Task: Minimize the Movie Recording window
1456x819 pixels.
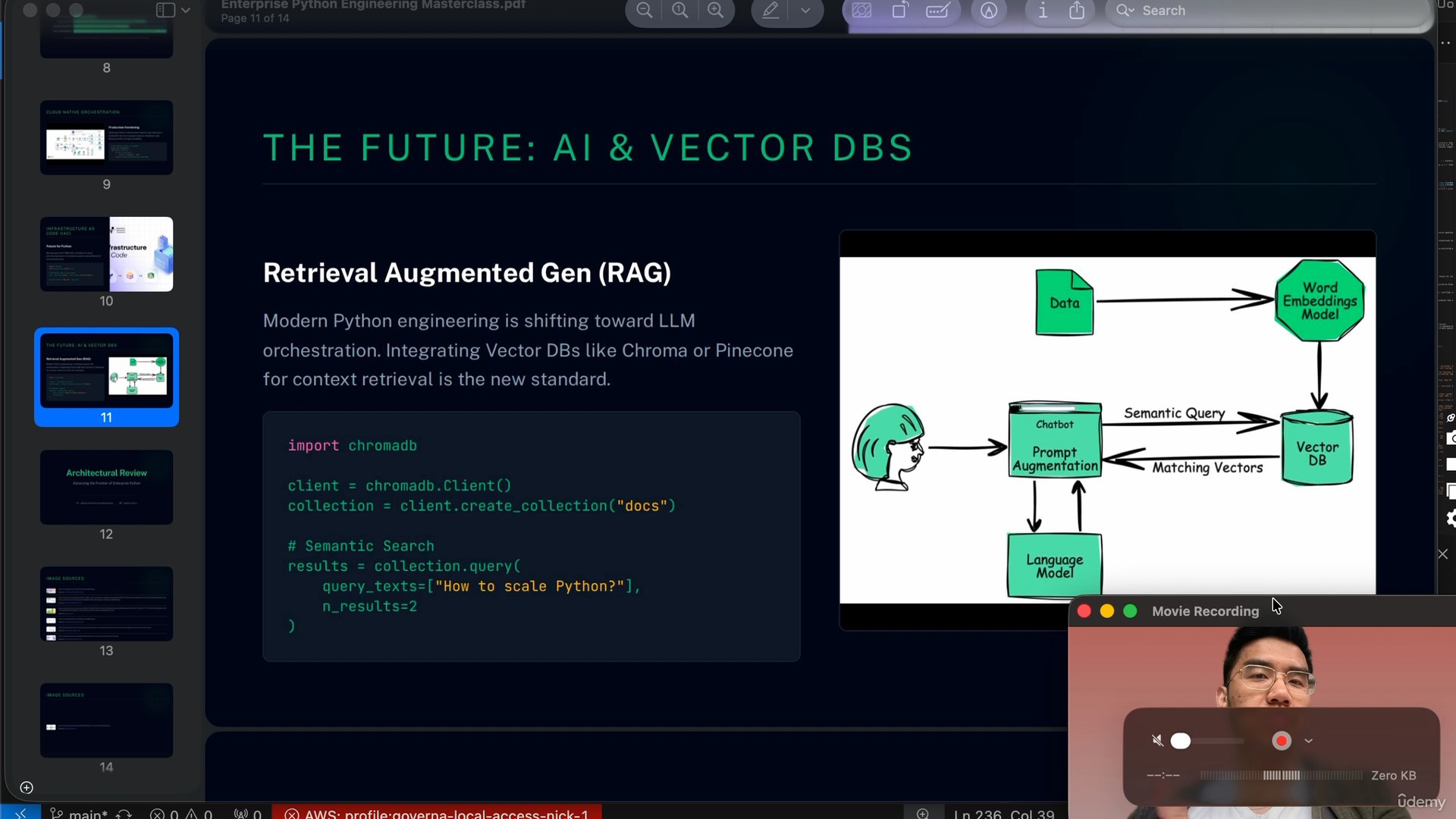Action: coord(1107,611)
